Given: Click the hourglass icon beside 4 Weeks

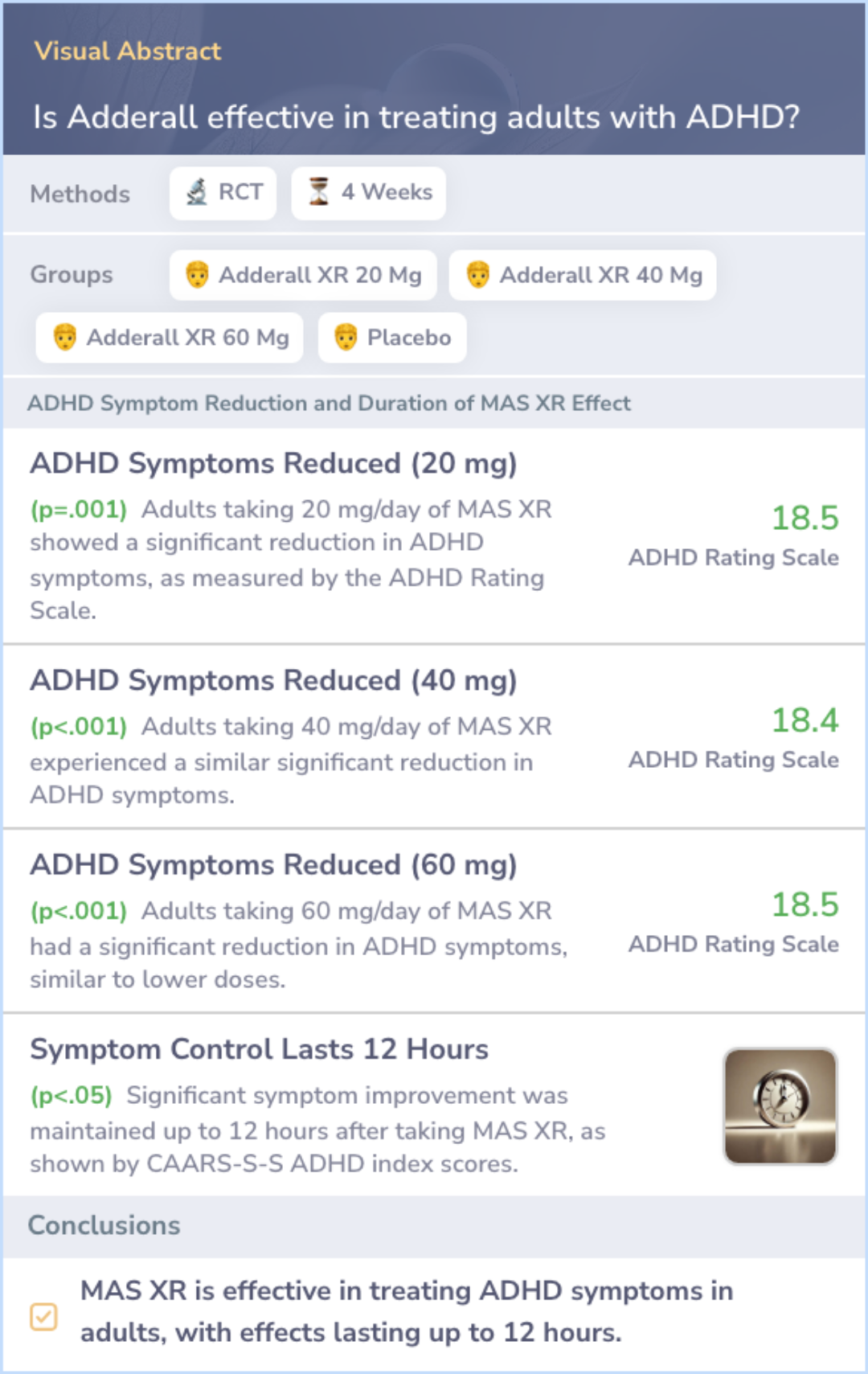Looking at the screenshot, I should pyautogui.click(x=319, y=192).
